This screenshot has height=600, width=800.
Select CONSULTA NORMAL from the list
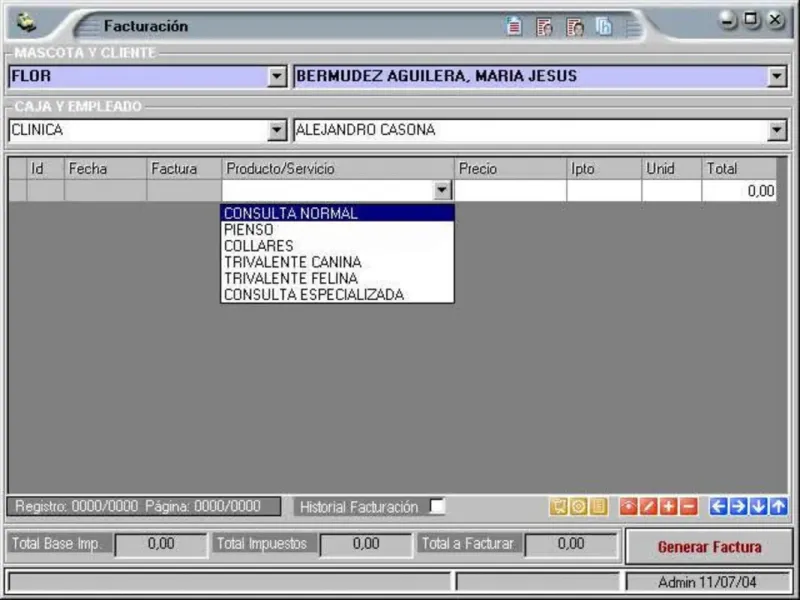[337, 213]
